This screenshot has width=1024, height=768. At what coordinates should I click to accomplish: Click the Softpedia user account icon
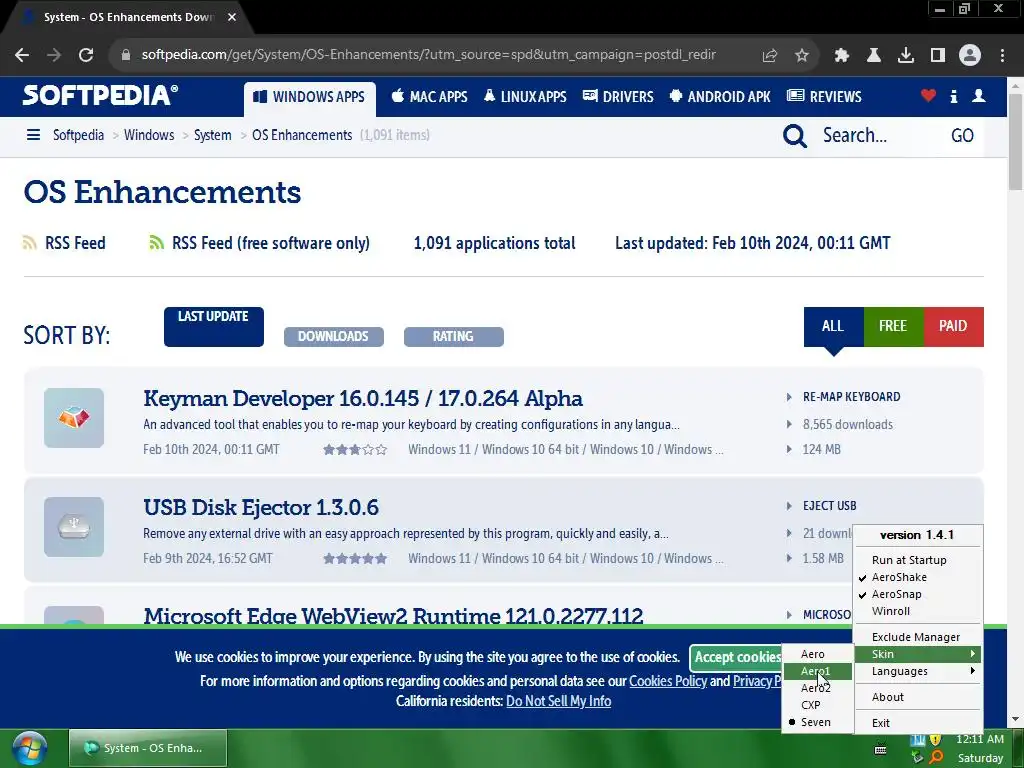[978, 96]
